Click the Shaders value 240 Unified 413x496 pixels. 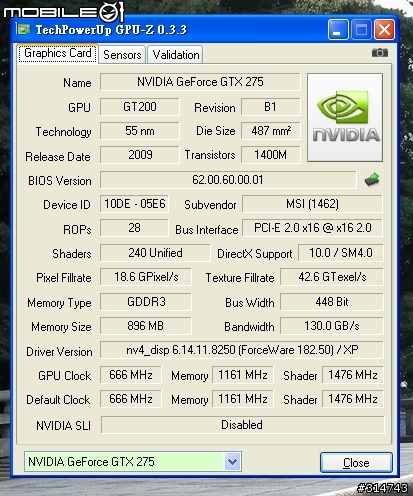155,253
